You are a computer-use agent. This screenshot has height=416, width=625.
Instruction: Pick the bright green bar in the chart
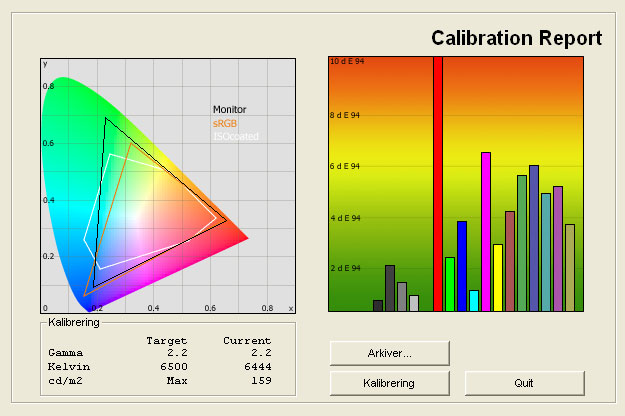[450, 284]
